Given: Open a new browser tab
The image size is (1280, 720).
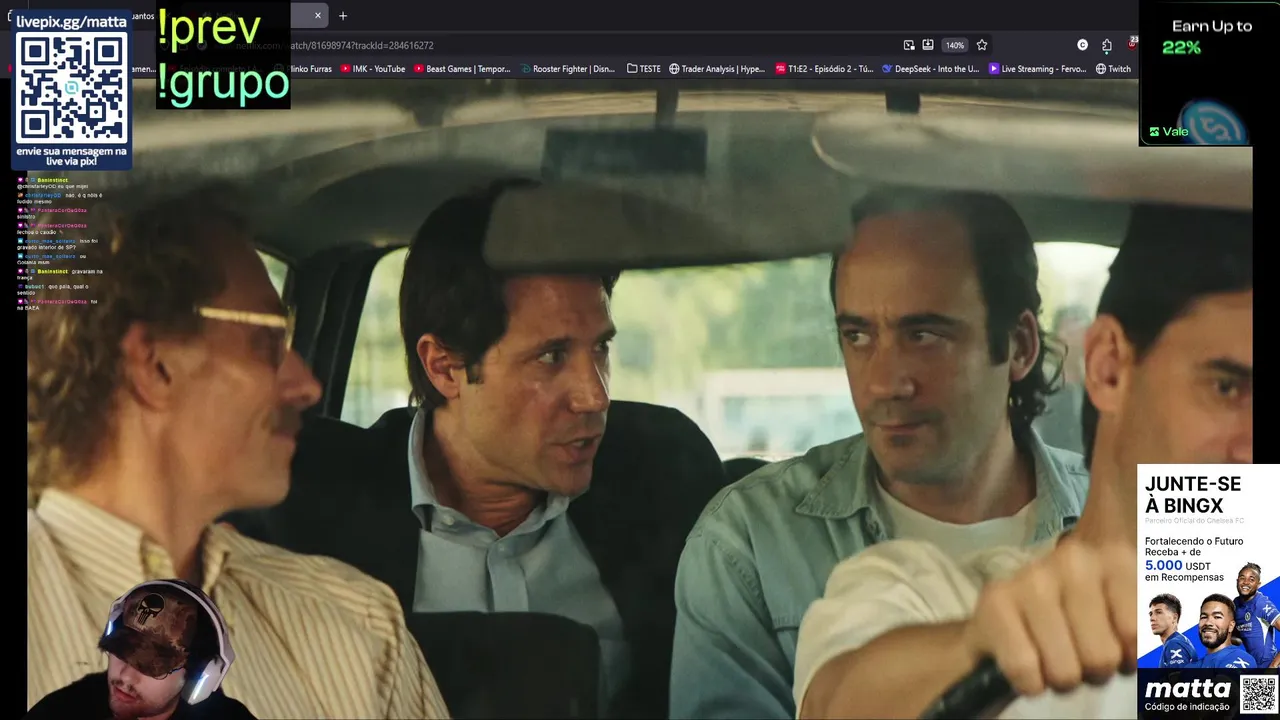Looking at the screenshot, I should point(343,15).
